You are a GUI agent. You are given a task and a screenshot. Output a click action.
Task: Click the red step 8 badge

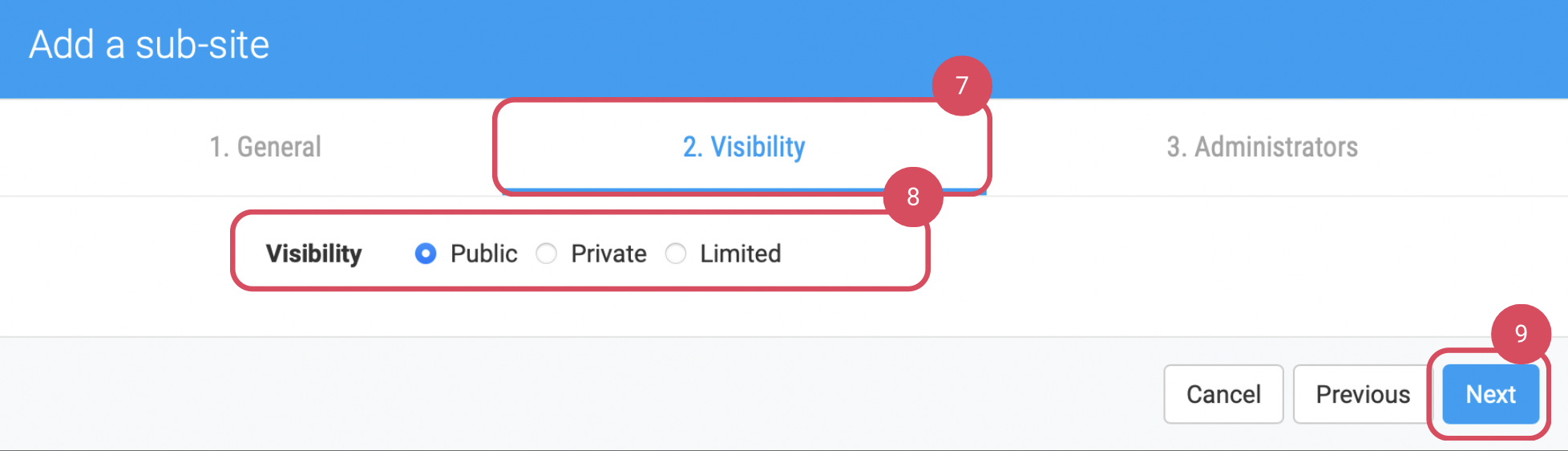pos(913,197)
